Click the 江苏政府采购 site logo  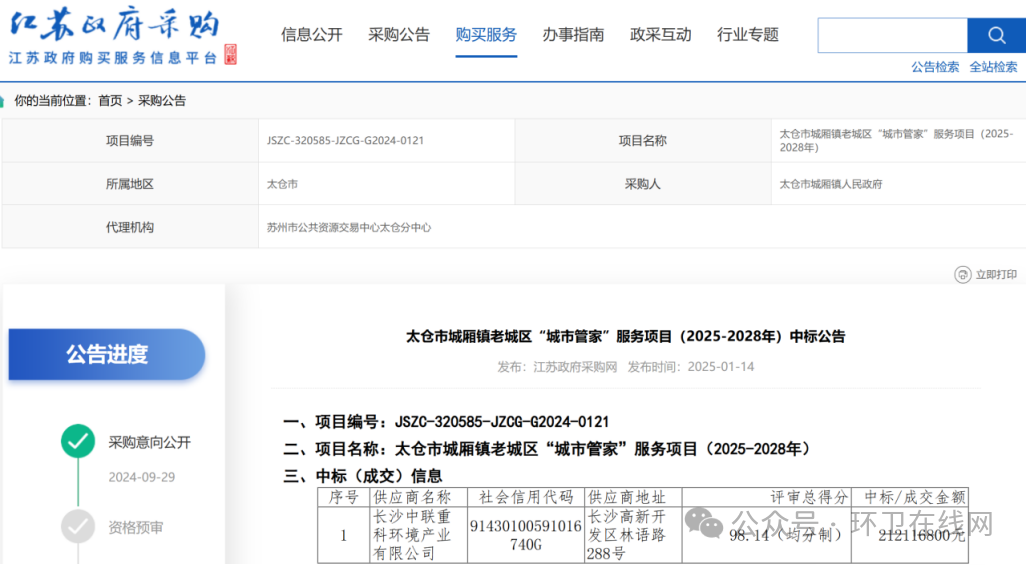pyautogui.click(x=114, y=37)
